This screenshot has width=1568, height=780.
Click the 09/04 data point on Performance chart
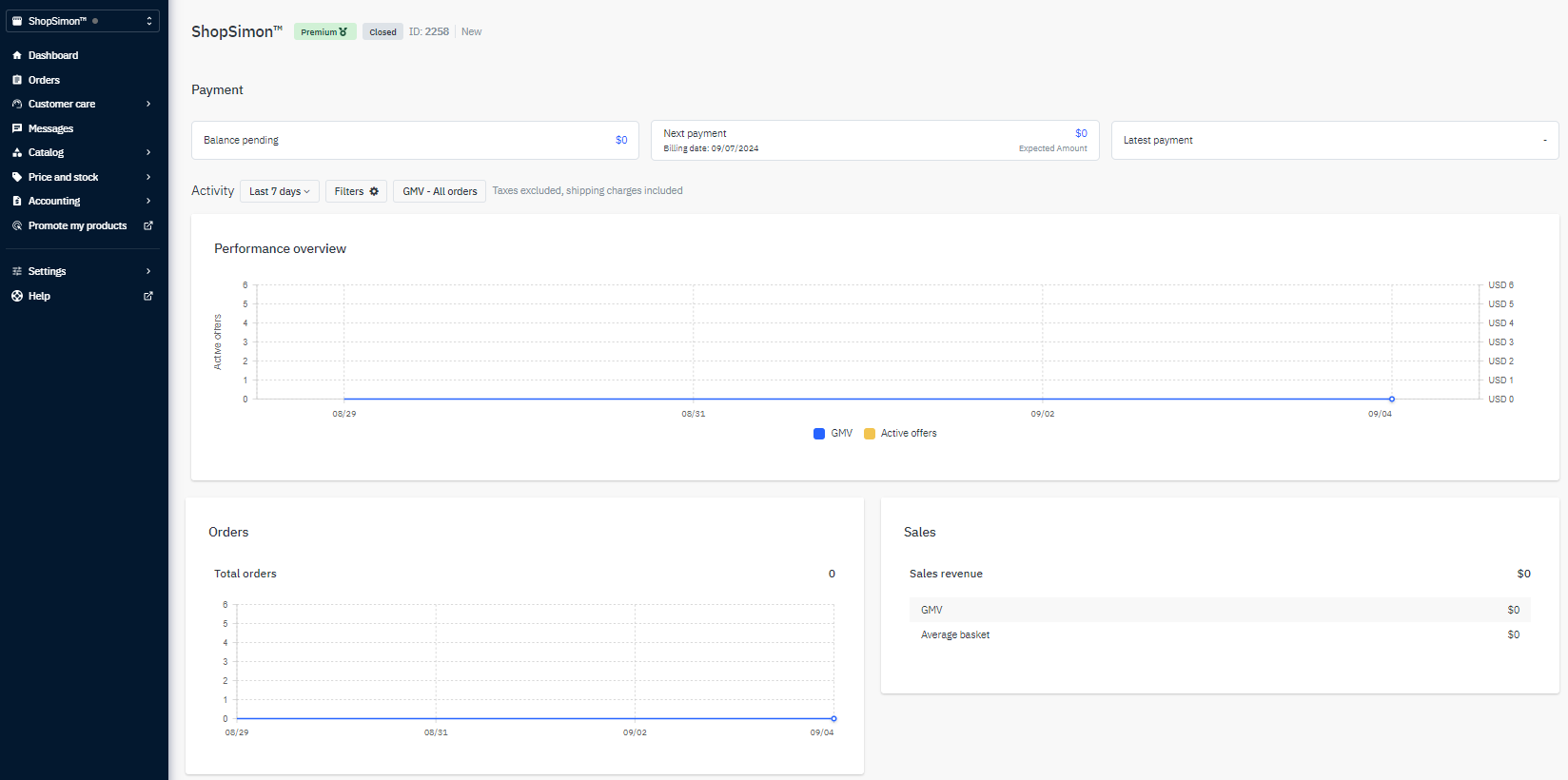1392,400
